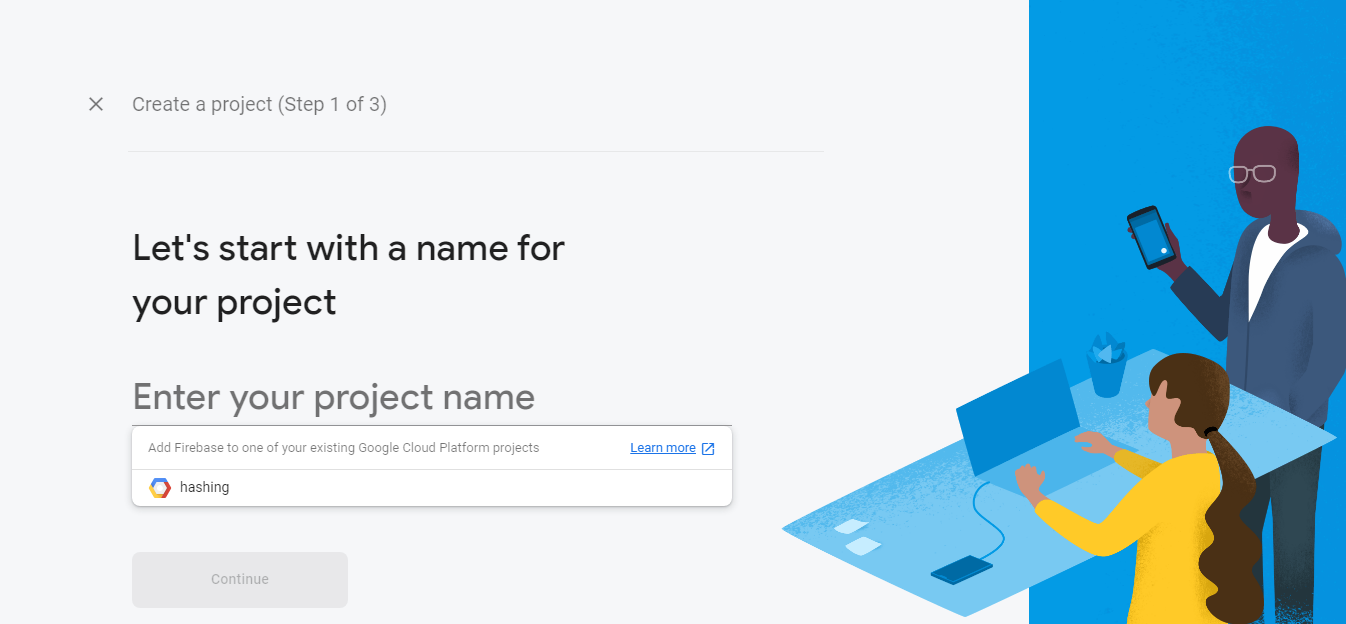This screenshot has height=624, width=1346.
Task: Click the smartphone held by the standing man
Action: click(1151, 236)
